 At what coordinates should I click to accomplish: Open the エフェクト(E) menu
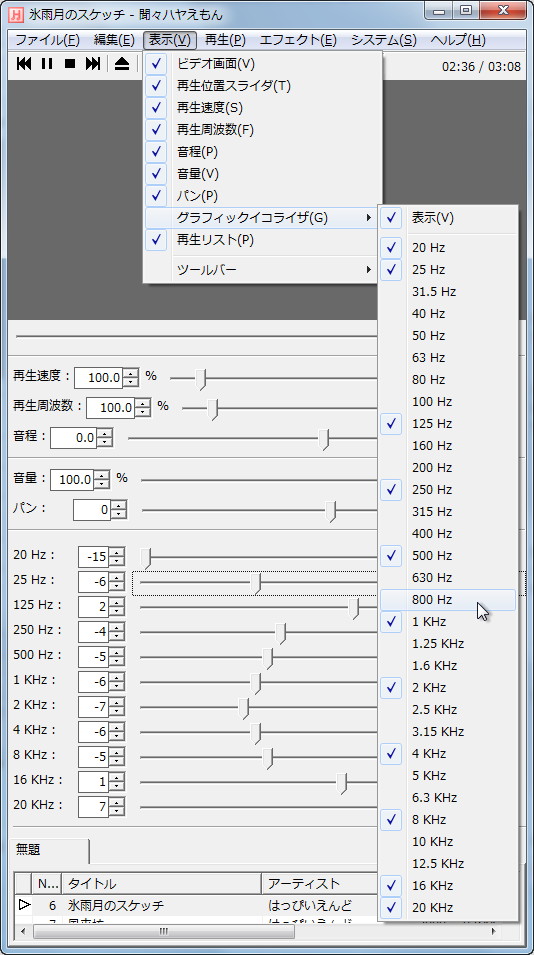[x=298, y=40]
